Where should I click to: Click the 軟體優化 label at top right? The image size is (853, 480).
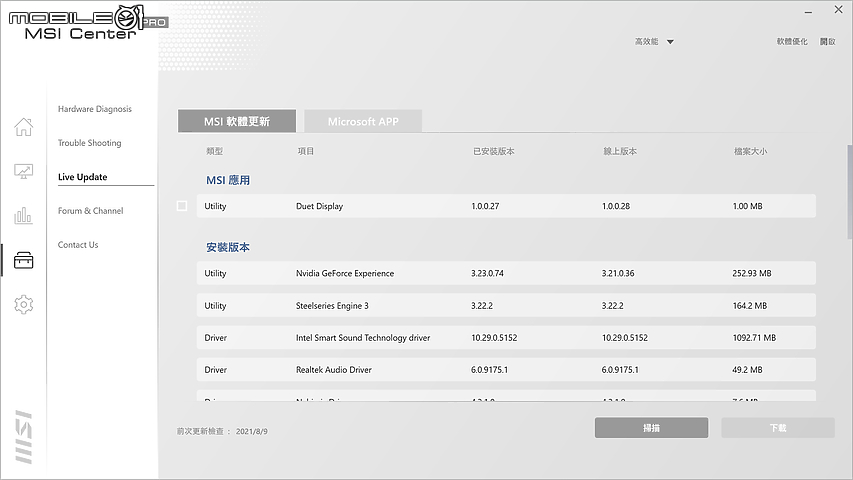point(792,41)
